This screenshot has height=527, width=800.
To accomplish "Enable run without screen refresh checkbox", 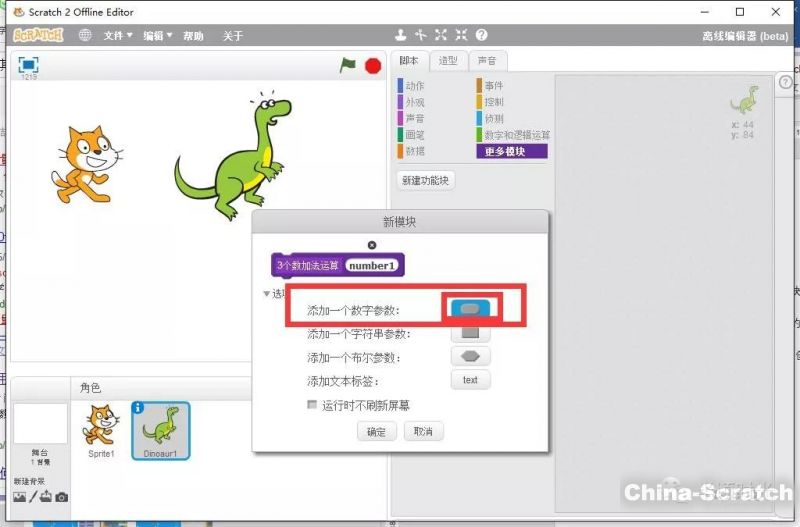I will tap(313, 405).
